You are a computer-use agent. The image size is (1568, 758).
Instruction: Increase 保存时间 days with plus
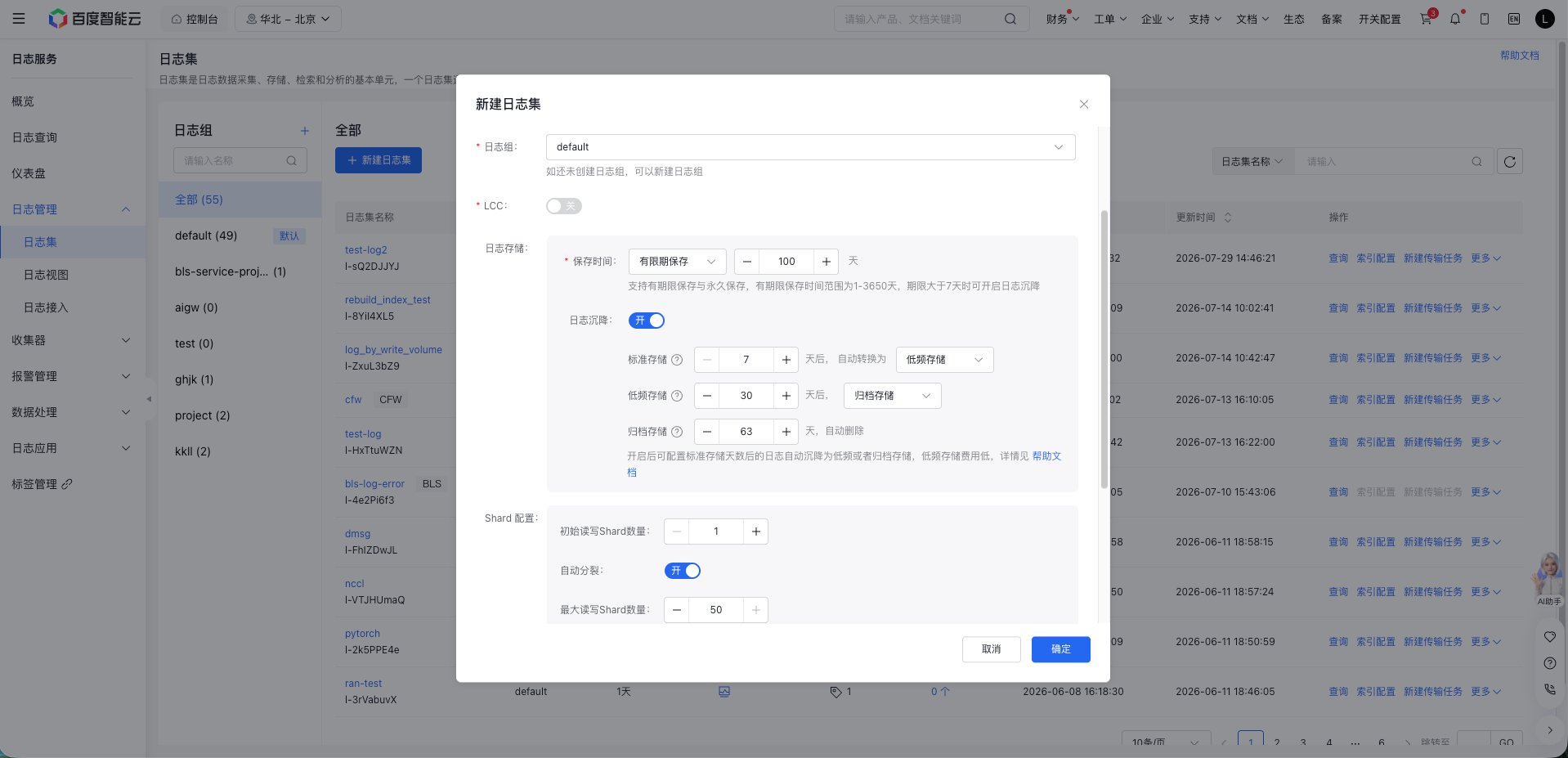click(826, 262)
